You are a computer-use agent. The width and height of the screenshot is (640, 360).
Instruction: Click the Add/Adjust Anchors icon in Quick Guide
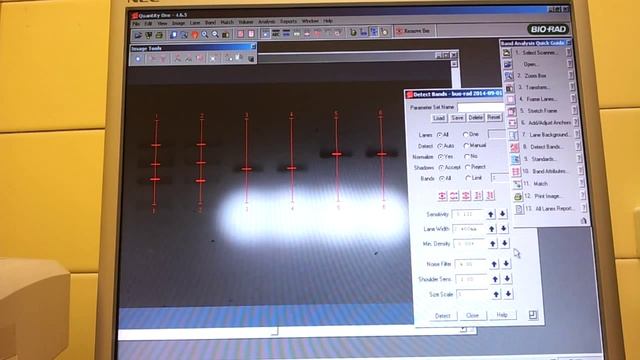[513, 123]
